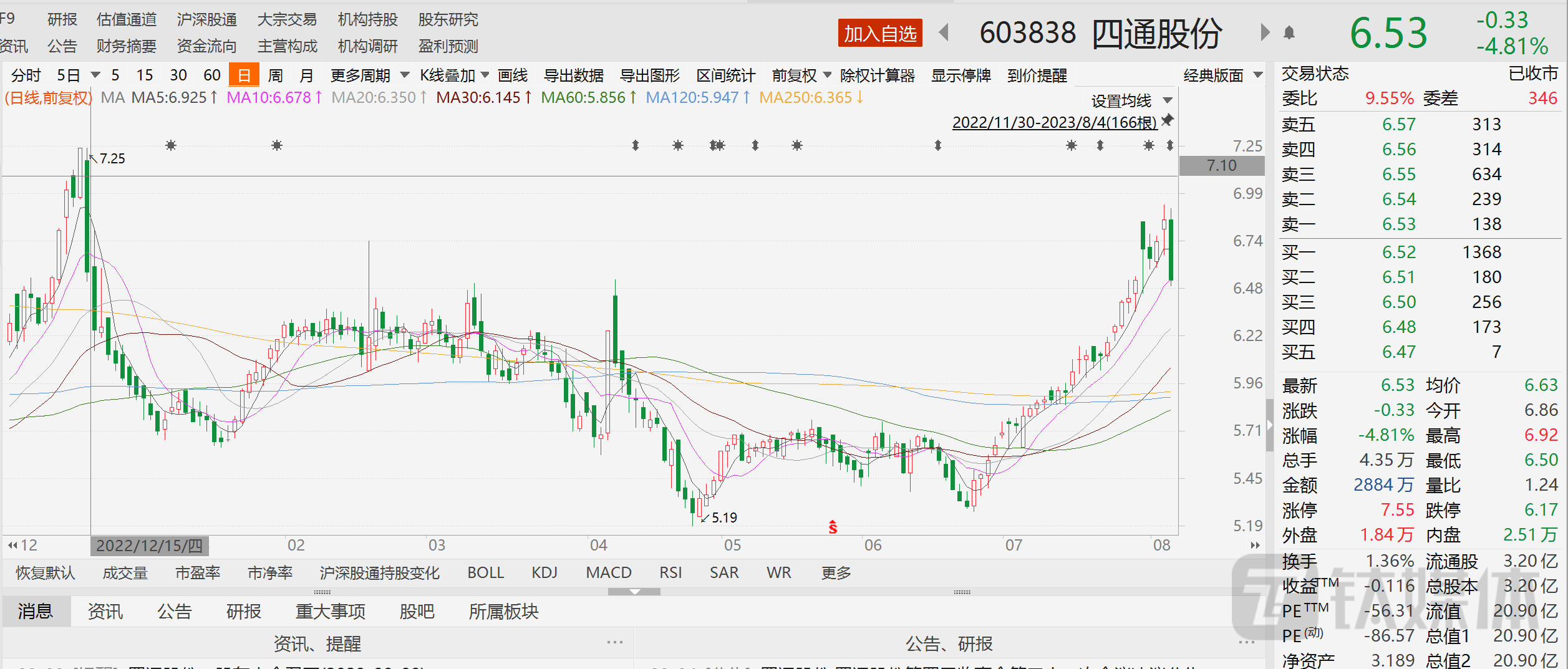Click the 加入自选 button
The width and height of the screenshot is (1568, 669).
(879, 34)
